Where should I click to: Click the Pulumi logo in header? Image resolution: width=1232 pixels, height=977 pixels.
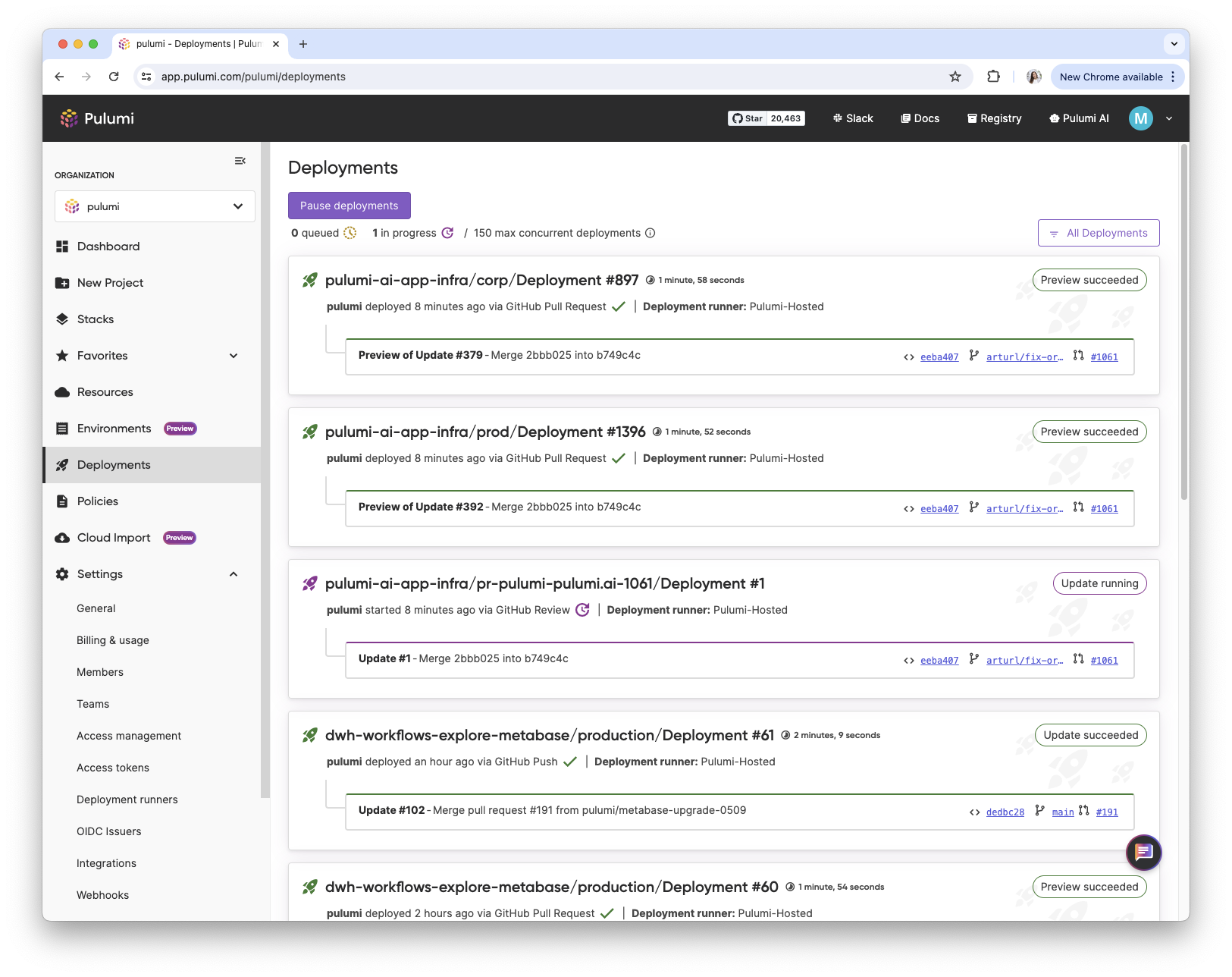(x=97, y=118)
